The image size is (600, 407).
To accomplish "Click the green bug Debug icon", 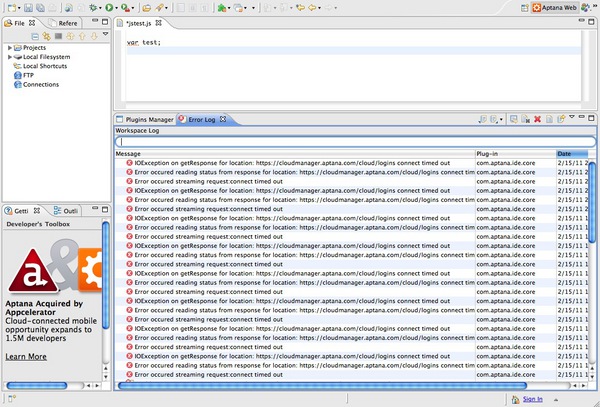I will coord(93,7).
